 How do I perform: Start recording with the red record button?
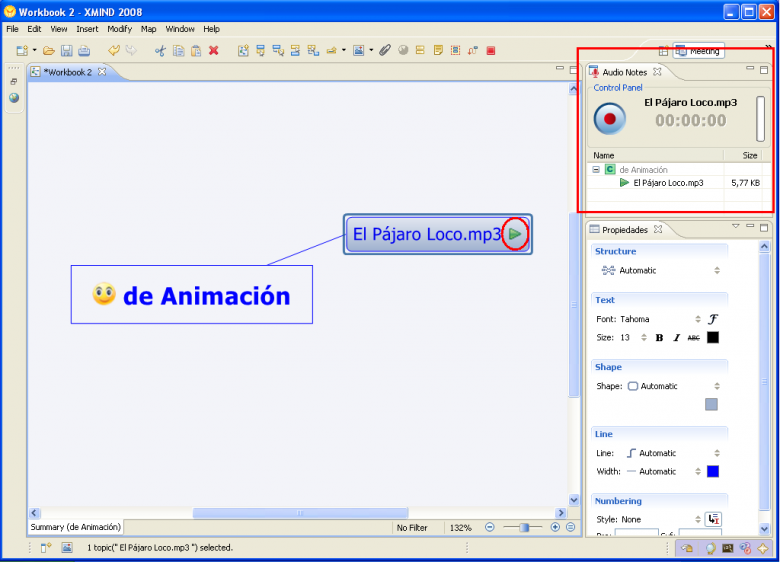click(610, 119)
